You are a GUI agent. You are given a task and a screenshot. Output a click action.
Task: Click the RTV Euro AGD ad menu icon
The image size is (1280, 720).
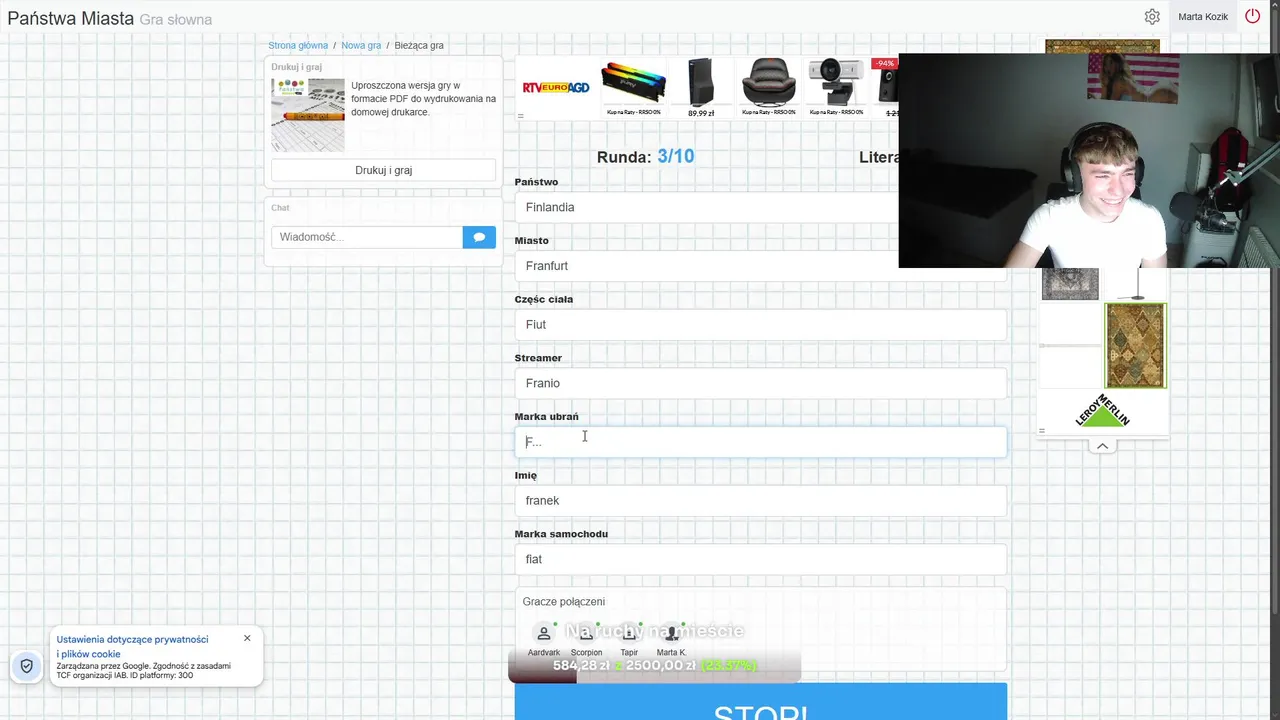pos(520,116)
